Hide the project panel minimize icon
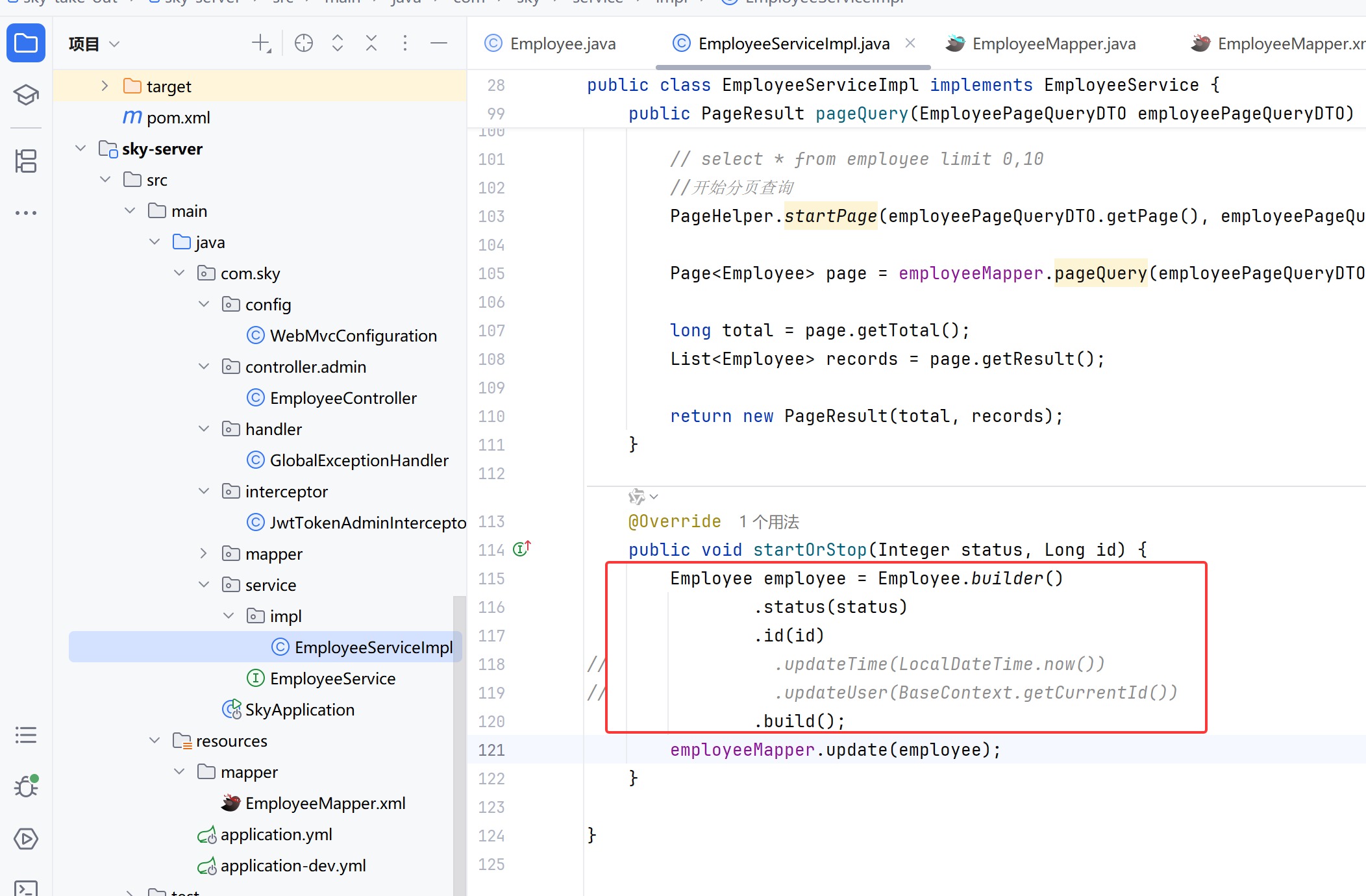1366x896 pixels. coord(439,44)
